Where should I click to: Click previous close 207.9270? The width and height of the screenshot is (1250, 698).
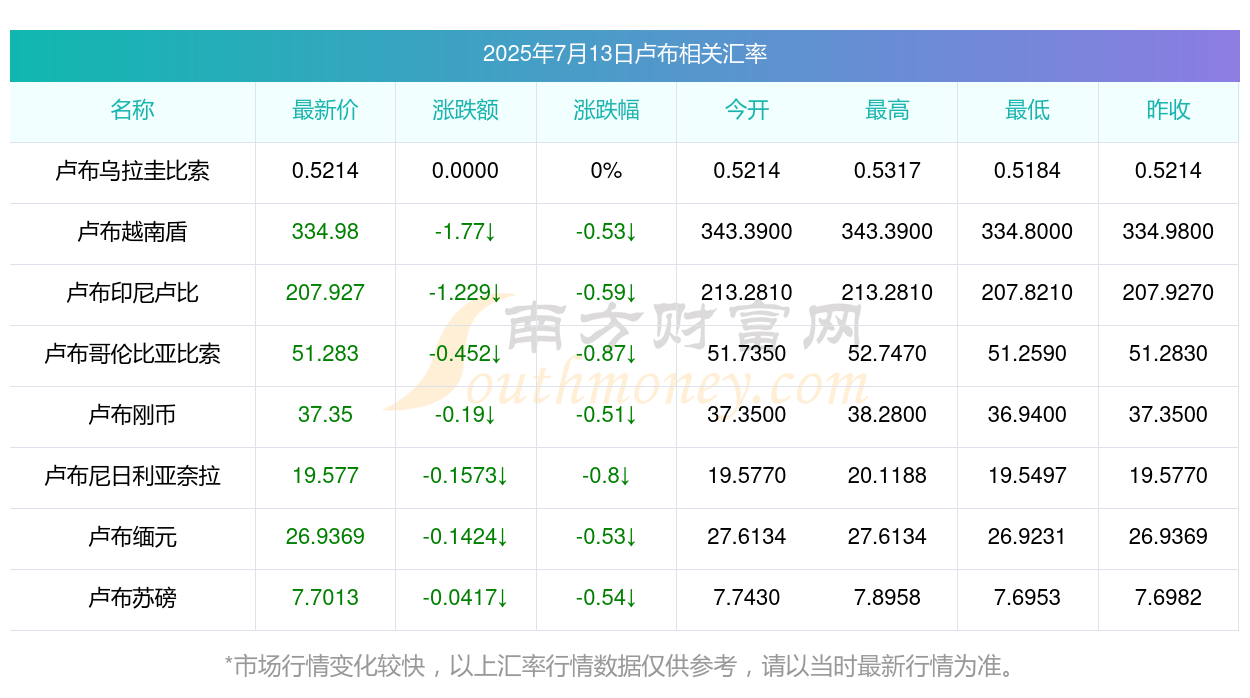pyautogui.click(x=1168, y=293)
